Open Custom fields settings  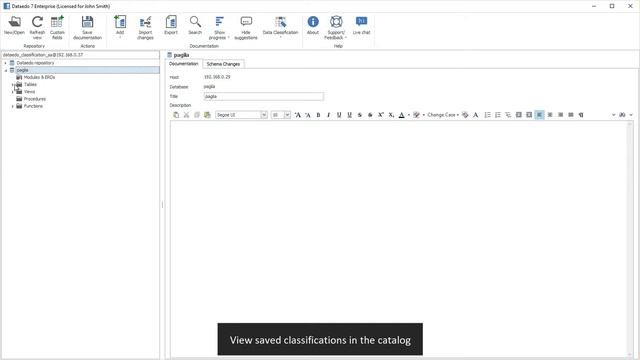[x=57, y=27]
